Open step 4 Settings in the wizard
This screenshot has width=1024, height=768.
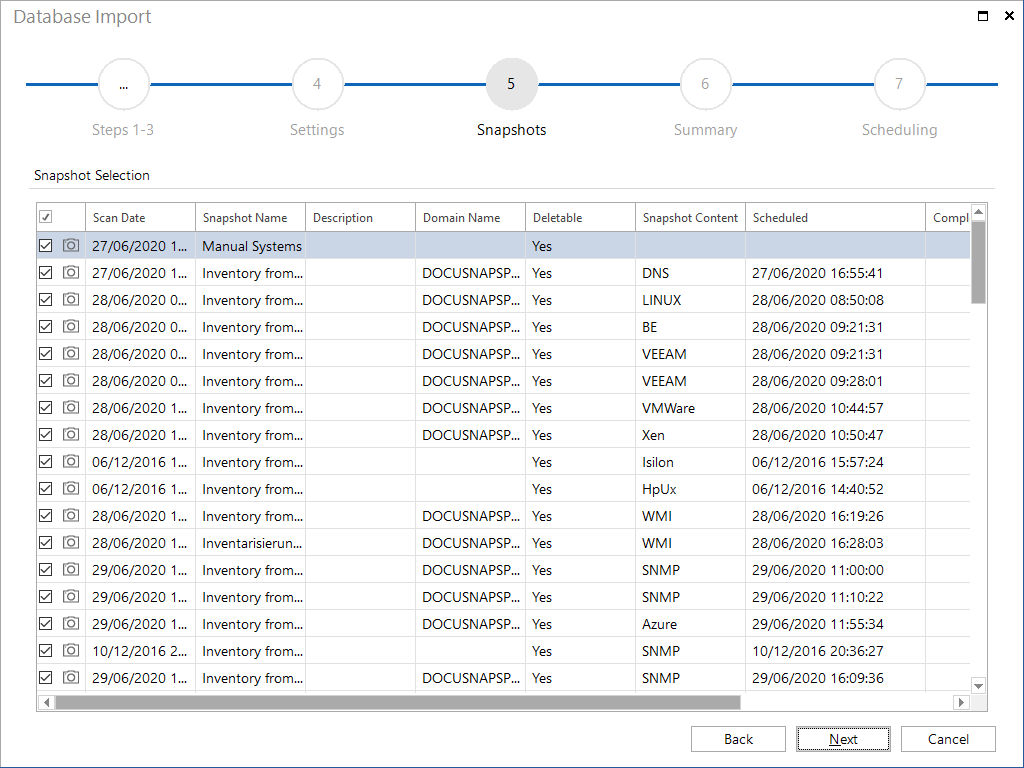[x=317, y=84]
